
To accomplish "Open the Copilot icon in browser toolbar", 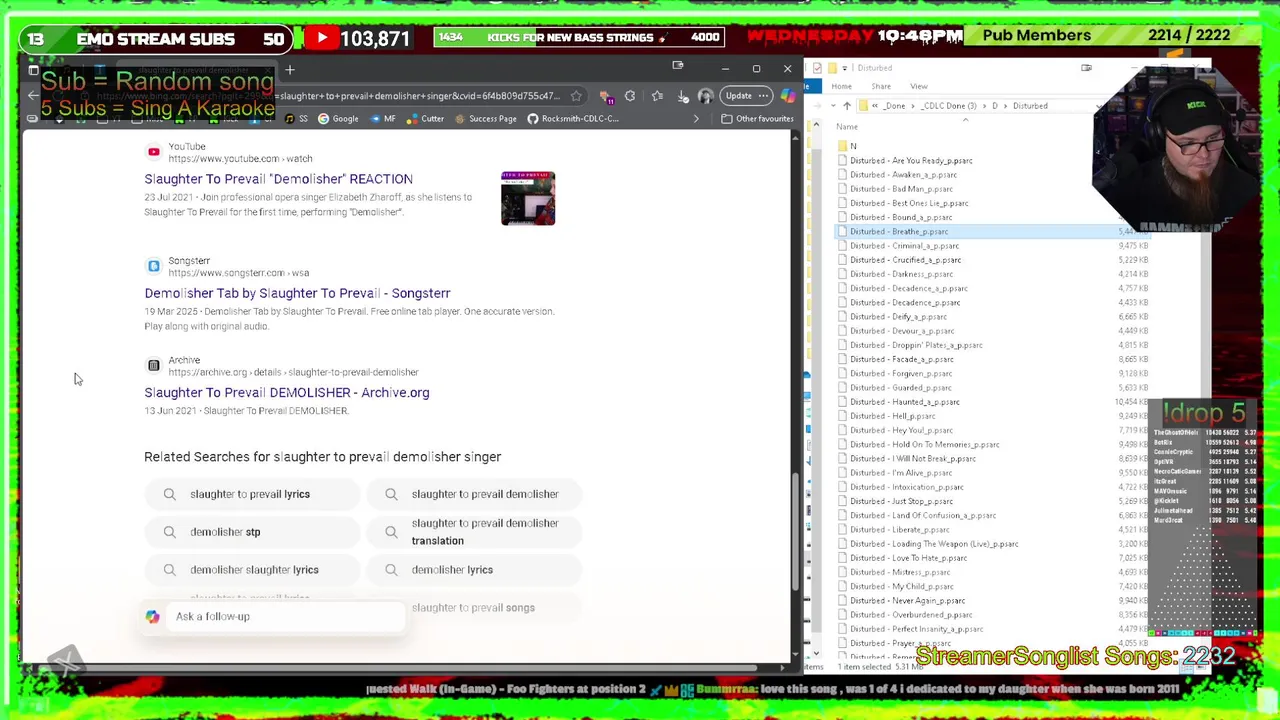I will click(789, 96).
